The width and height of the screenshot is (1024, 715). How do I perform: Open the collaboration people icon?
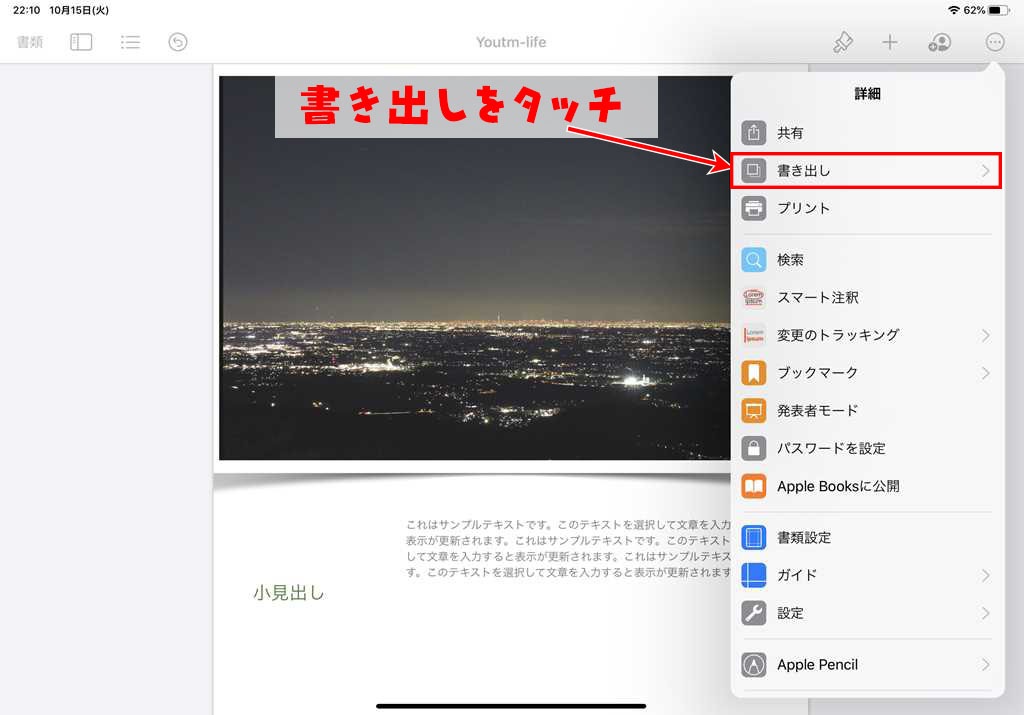point(940,42)
